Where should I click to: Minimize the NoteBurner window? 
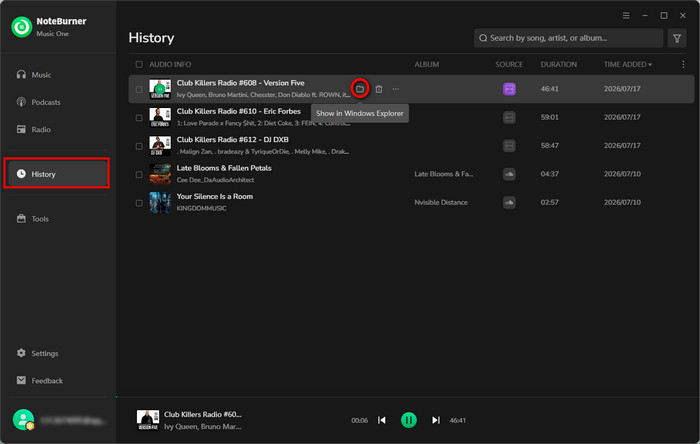click(x=645, y=16)
